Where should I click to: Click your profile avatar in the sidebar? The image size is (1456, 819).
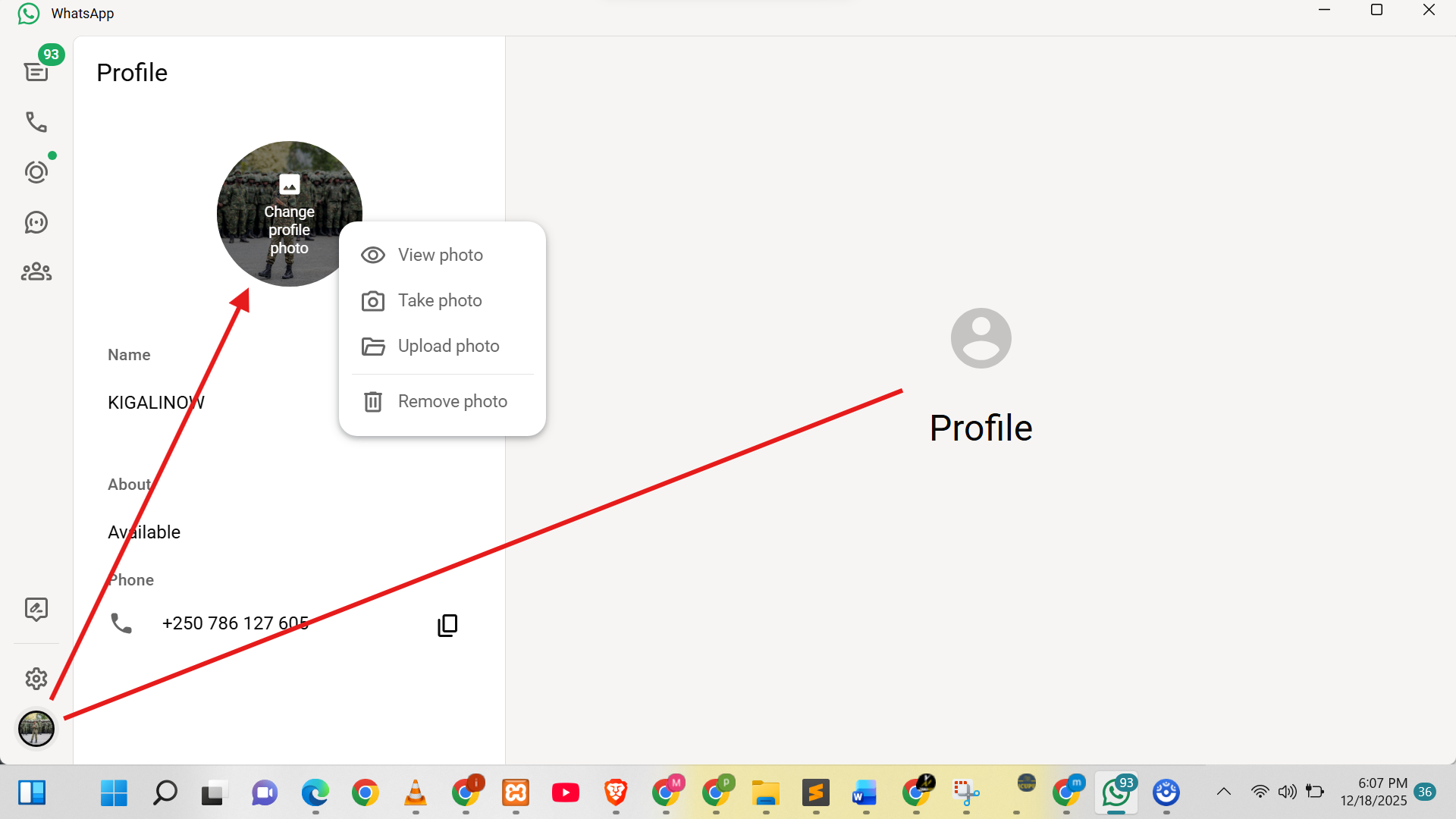[36, 729]
